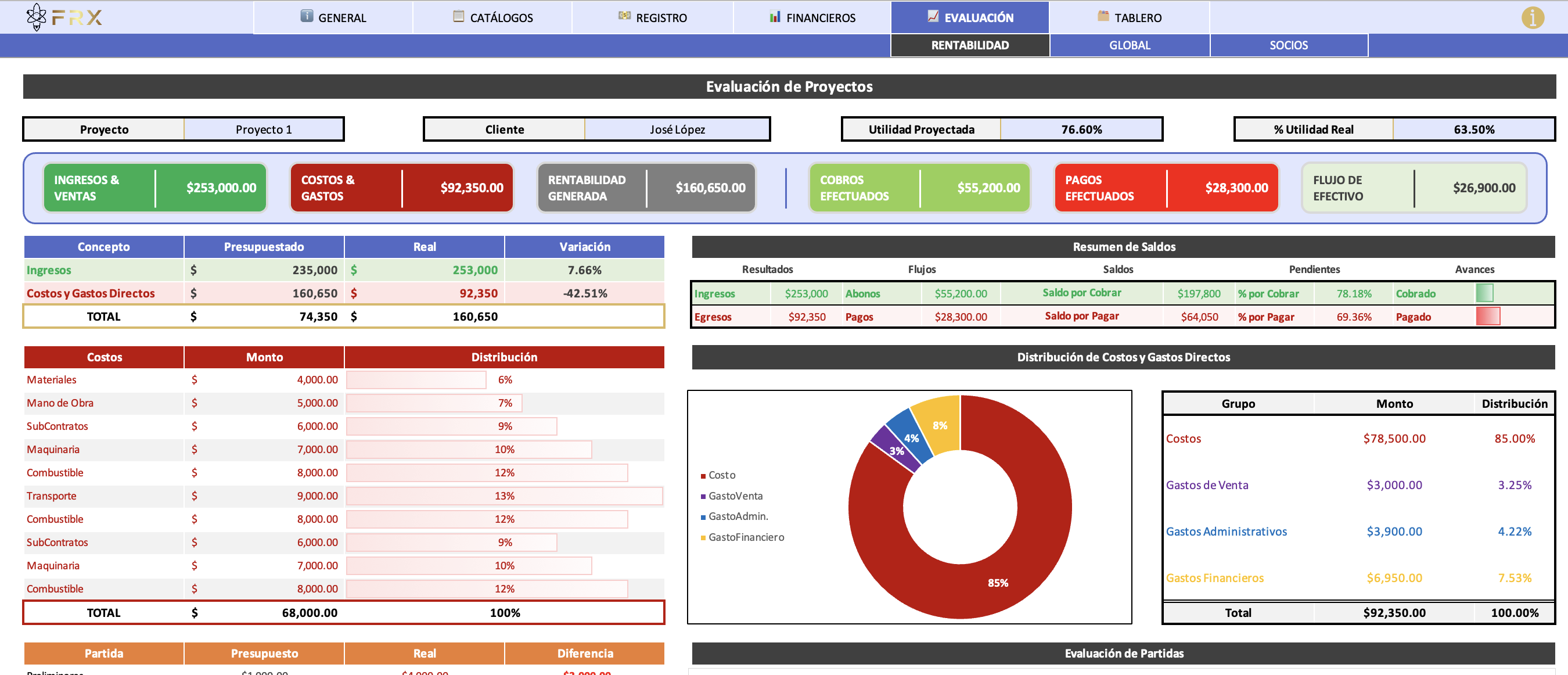Click the Registro money icon
The width and height of the screenshot is (1568, 675).
pos(624,16)
